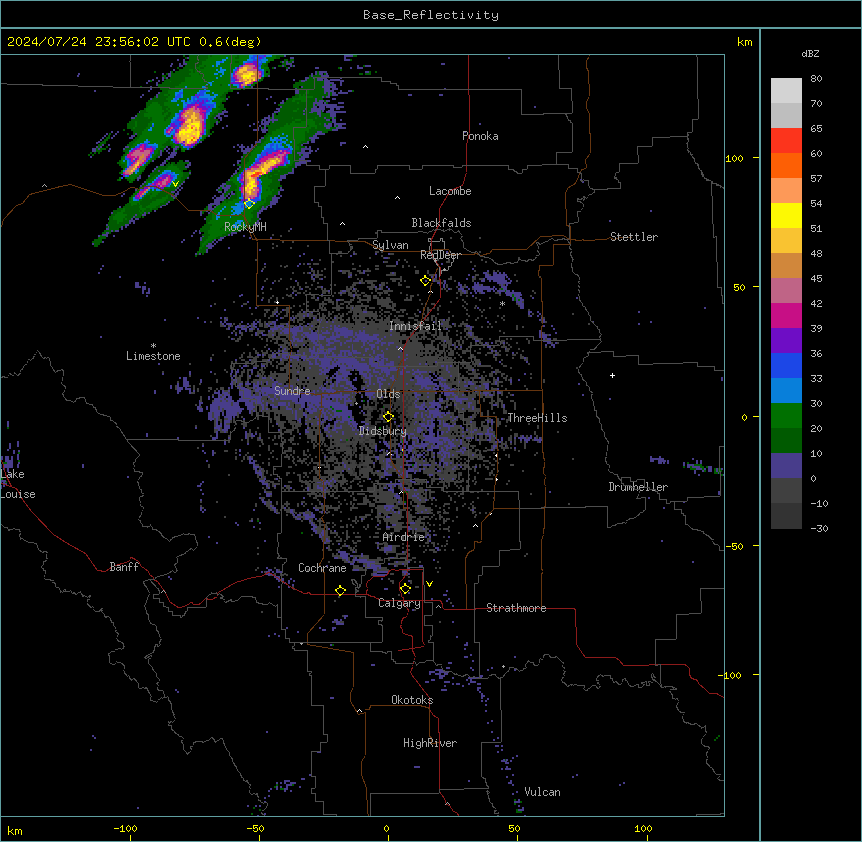Click the Calgary city label
The width and height of the screenshot is (862, 842).
pos(399,603)
